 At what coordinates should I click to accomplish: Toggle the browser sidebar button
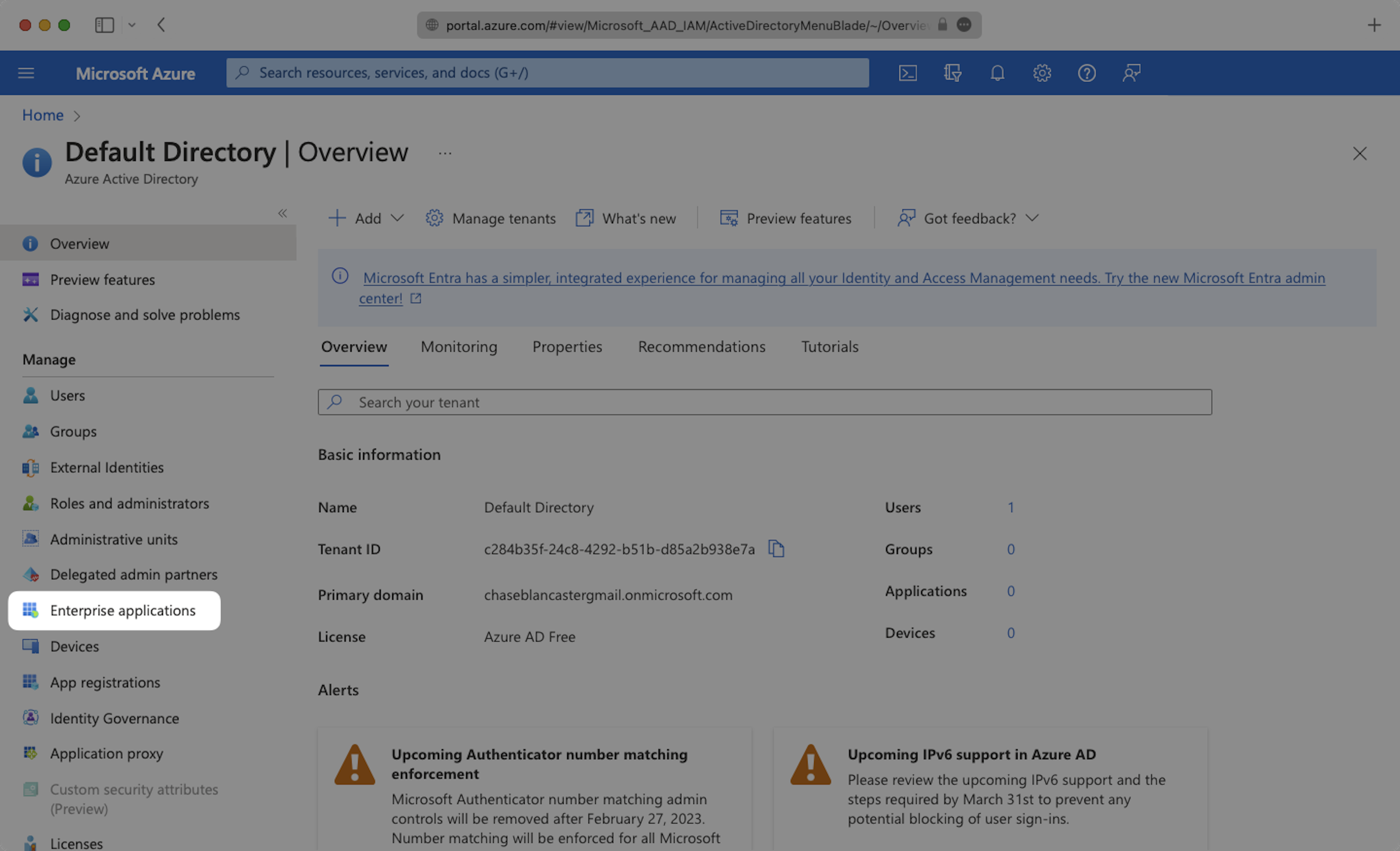pyautogui.click(x=105, y=25)
